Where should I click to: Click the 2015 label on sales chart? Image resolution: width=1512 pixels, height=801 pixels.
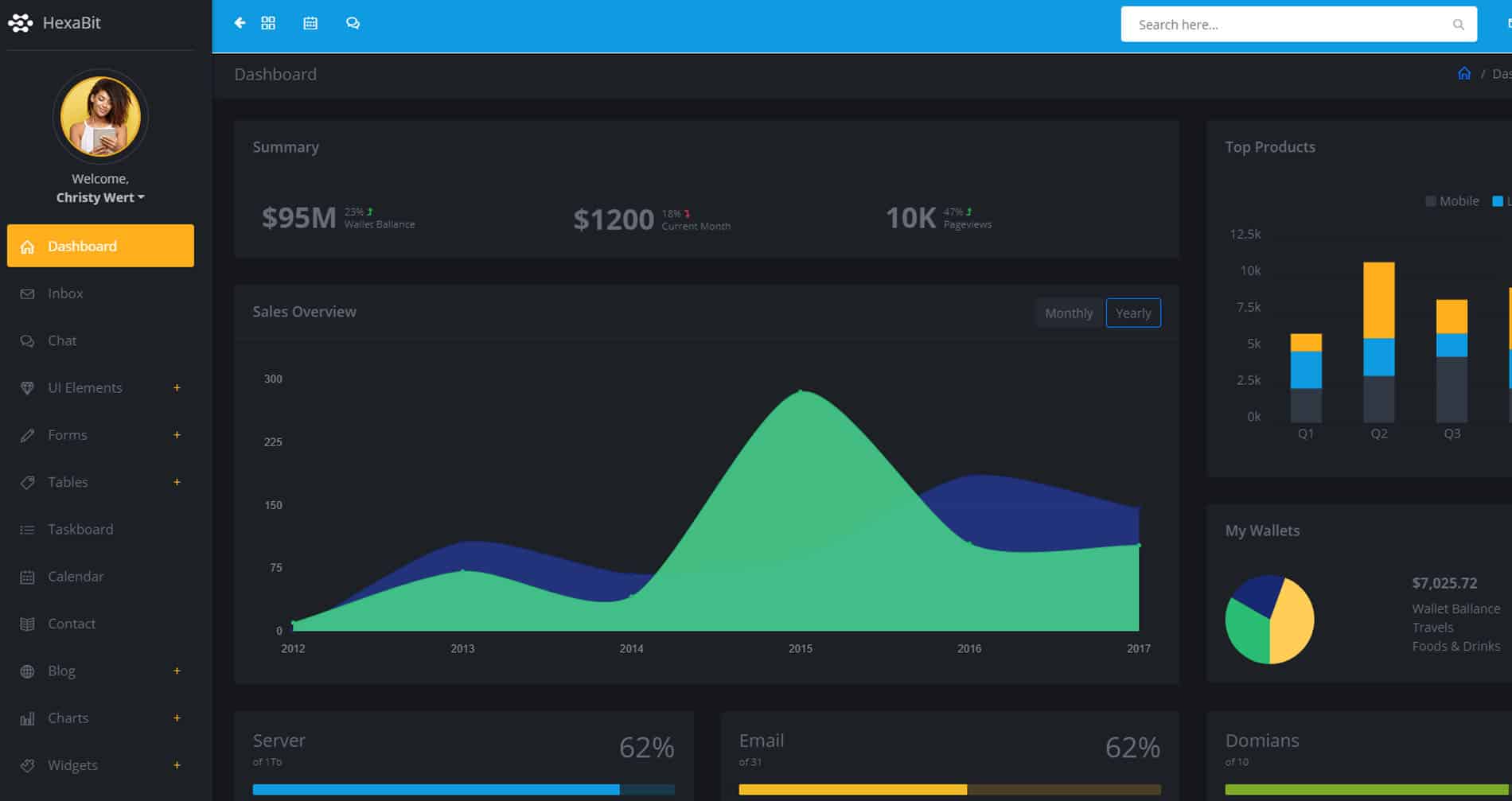pyautogui.click(x=801, y=648)
